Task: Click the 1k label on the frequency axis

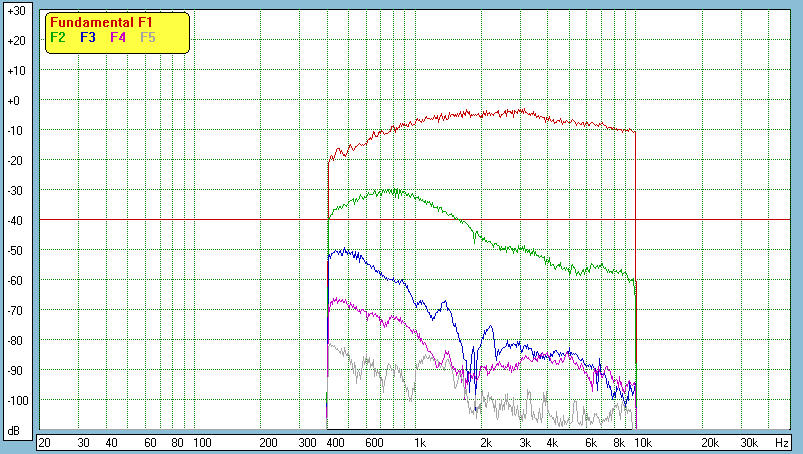Action: tap(420, 442)
